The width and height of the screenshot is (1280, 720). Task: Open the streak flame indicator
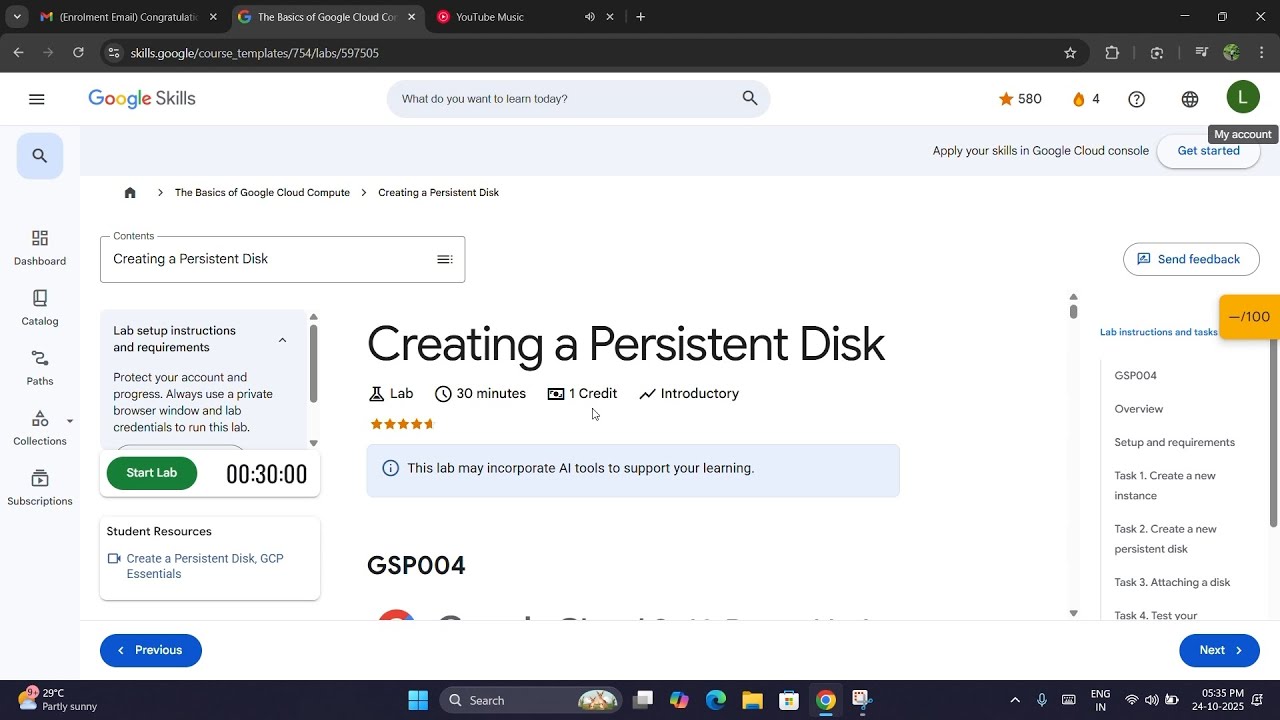1086,99
